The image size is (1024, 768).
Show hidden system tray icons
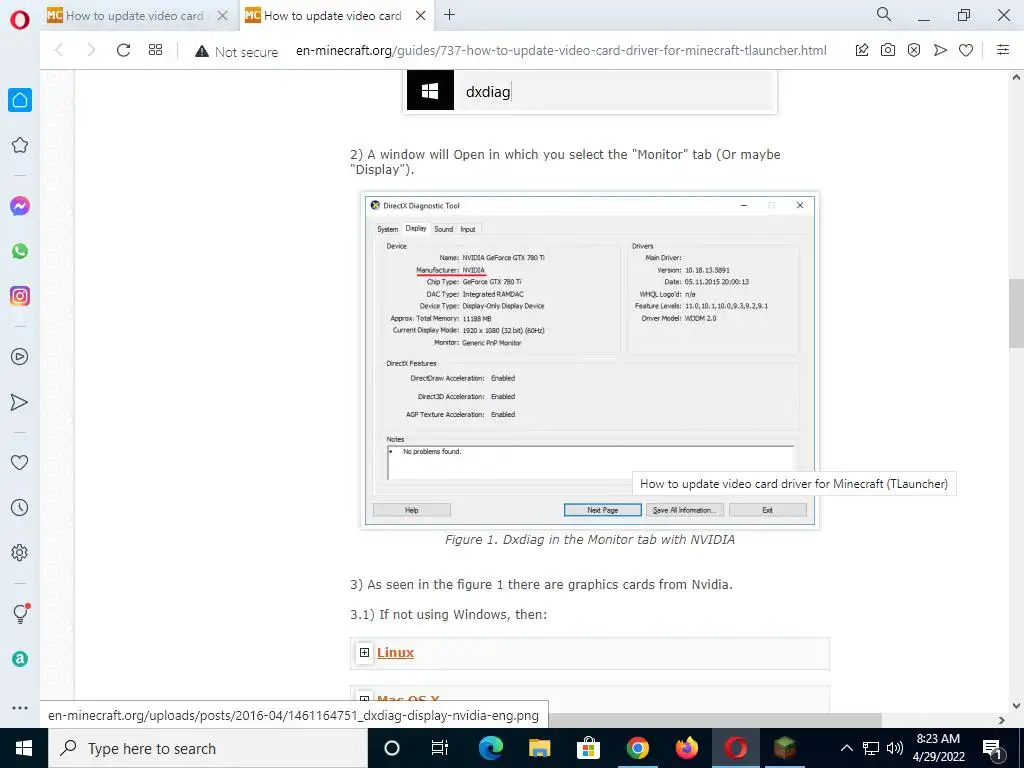tap(846, 748)
